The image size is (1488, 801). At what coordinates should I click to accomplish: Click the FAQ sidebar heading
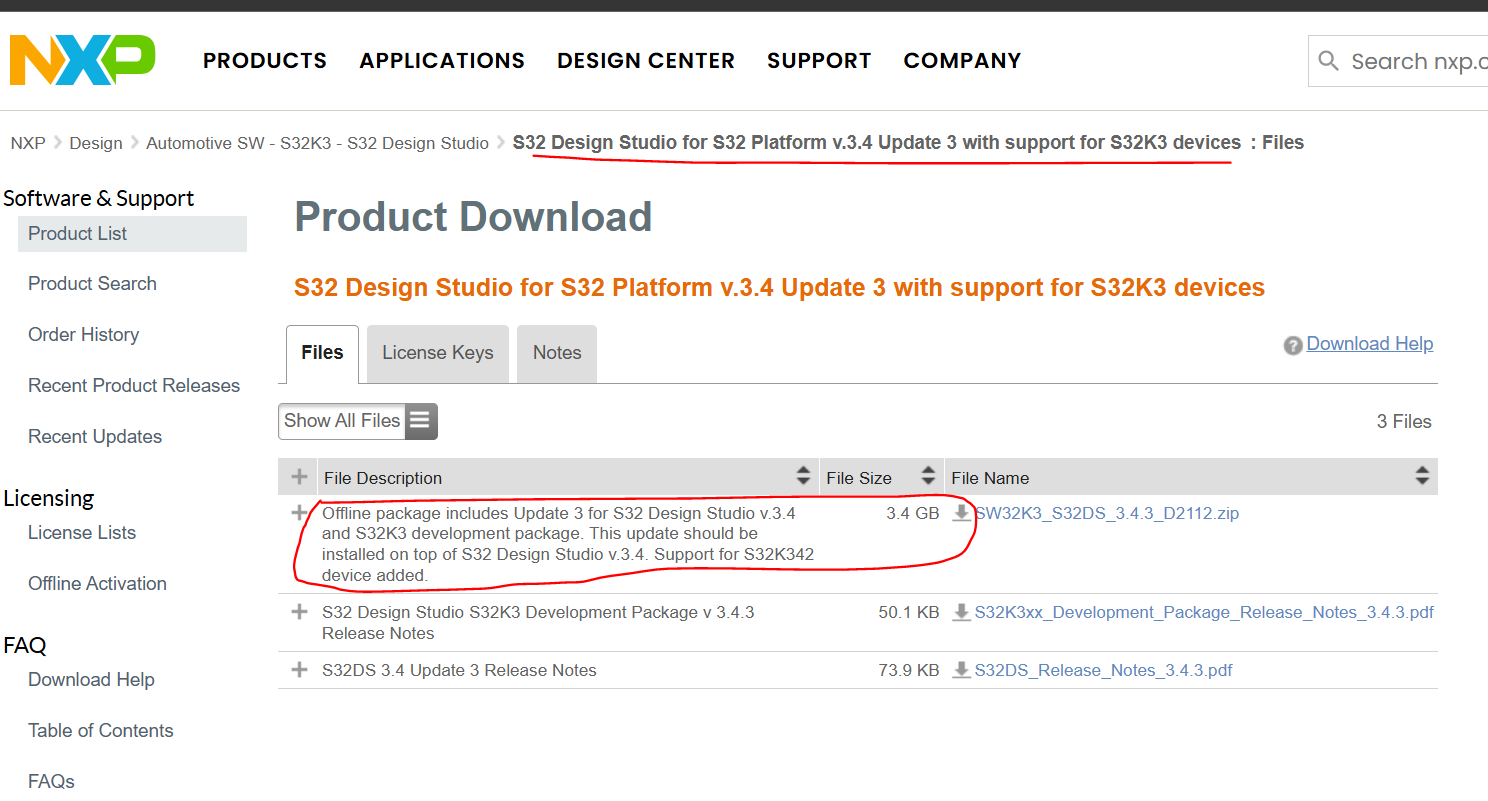pos(25,645)
